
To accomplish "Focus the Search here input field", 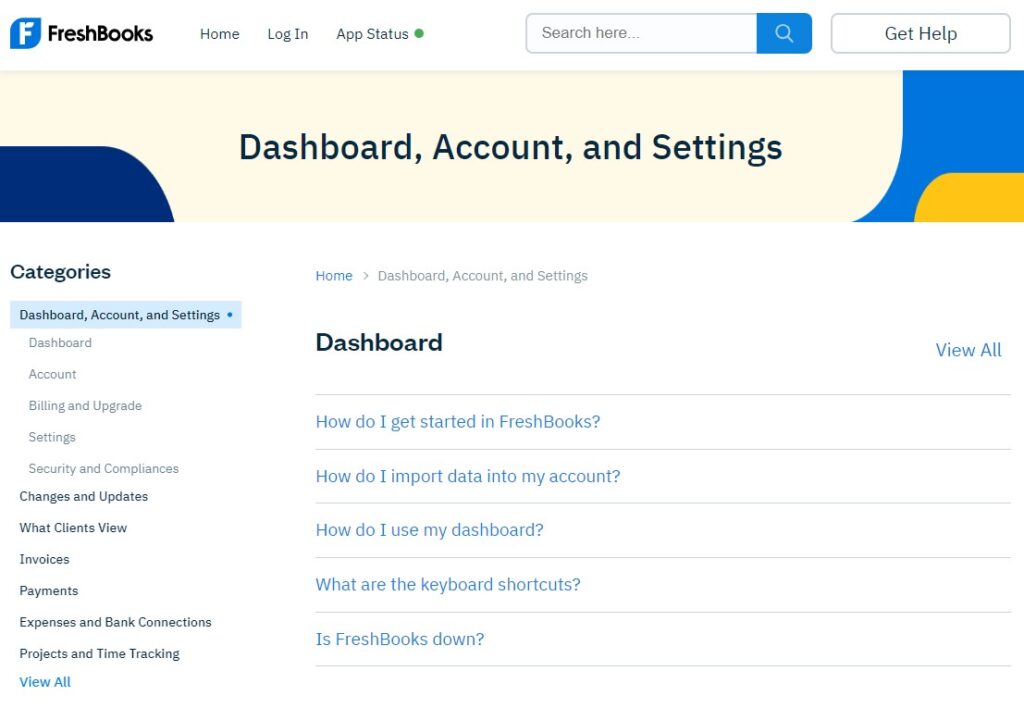I will [641, 33].
